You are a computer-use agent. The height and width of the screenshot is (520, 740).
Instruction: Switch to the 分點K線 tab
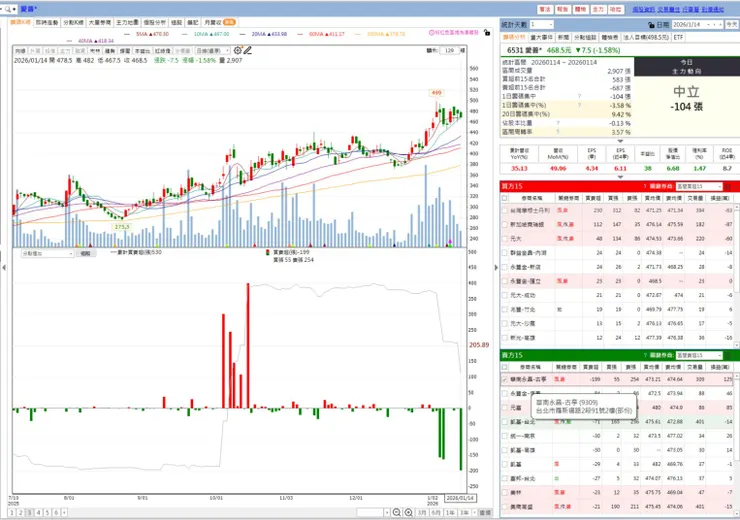[73, 22]
